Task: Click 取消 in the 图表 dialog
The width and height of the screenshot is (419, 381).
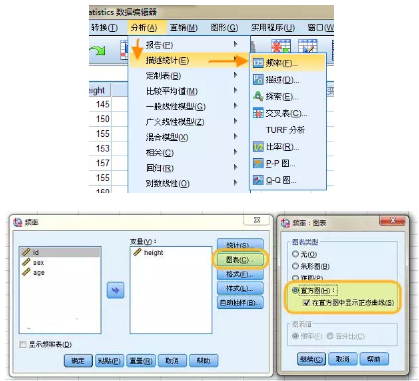Action: 343,359
